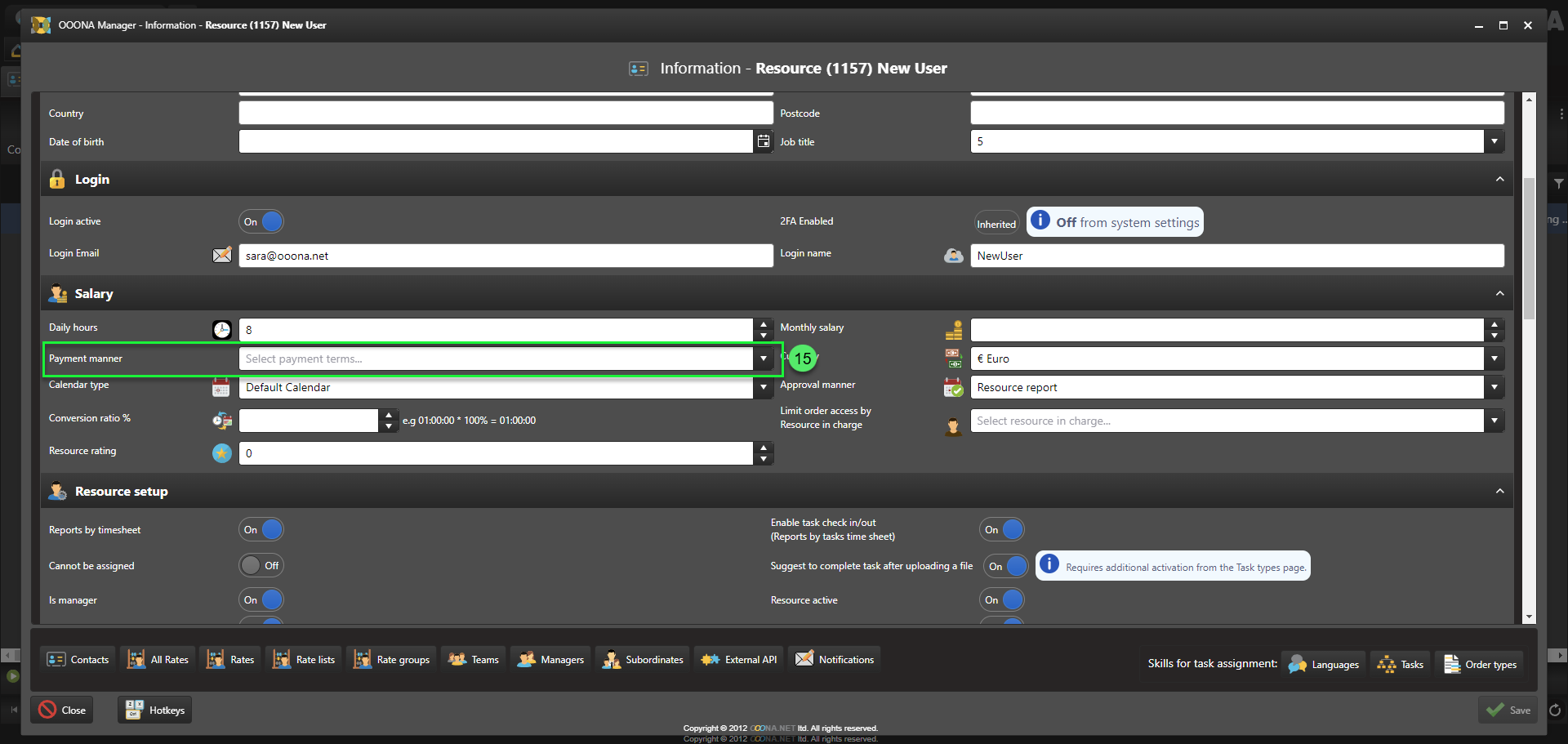The width and height of the screenshot is (1568, 744).
Task: Open the Payment manner dropdown
Action: coord(763,359)
